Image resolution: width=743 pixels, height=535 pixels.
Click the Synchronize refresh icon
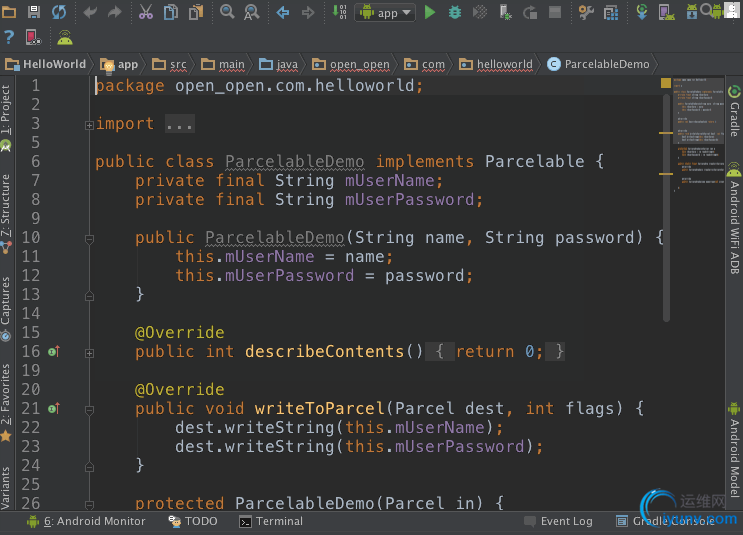59,13
